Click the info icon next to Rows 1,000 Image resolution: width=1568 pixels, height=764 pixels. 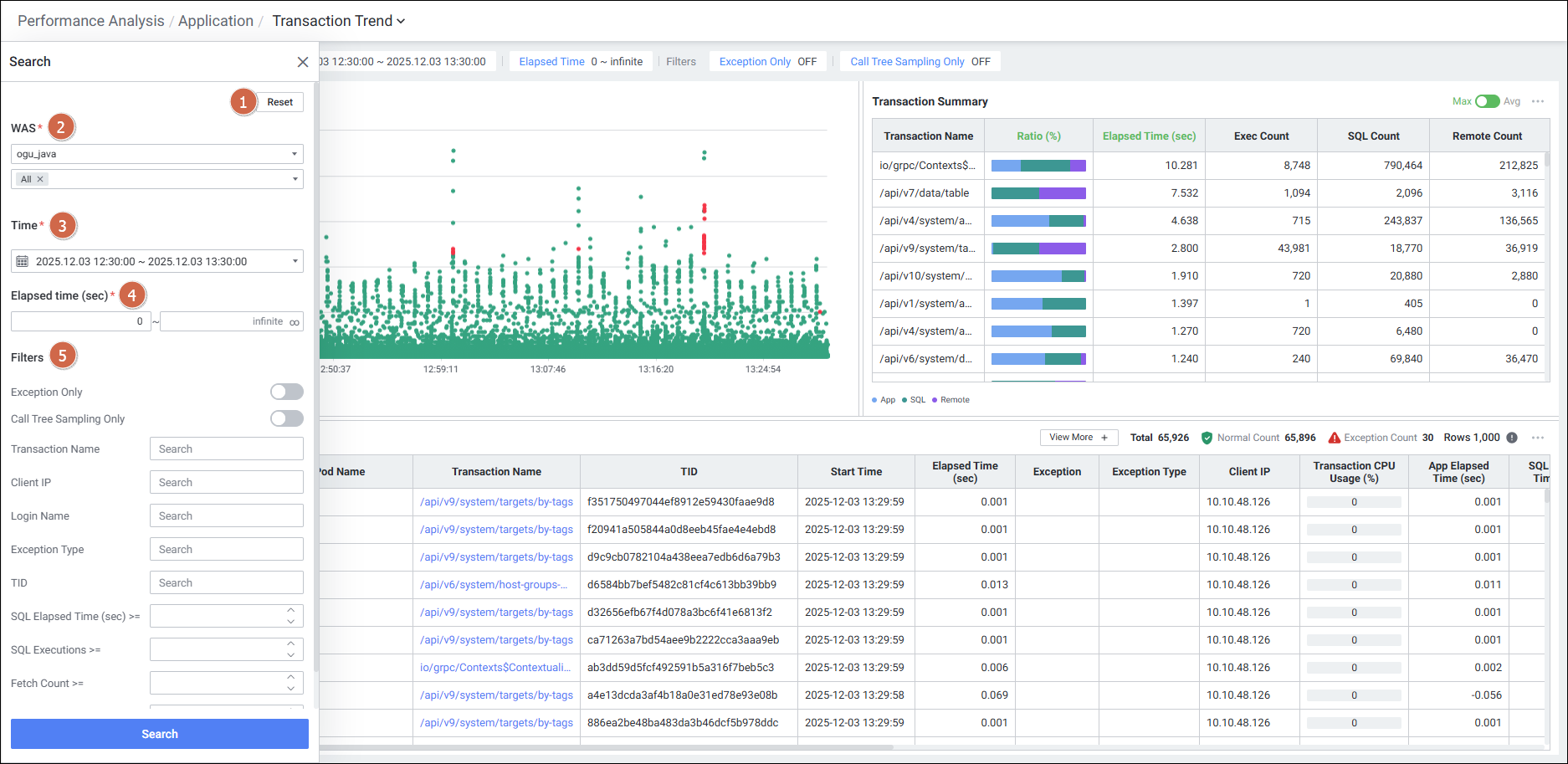[x=1512, y=438]
